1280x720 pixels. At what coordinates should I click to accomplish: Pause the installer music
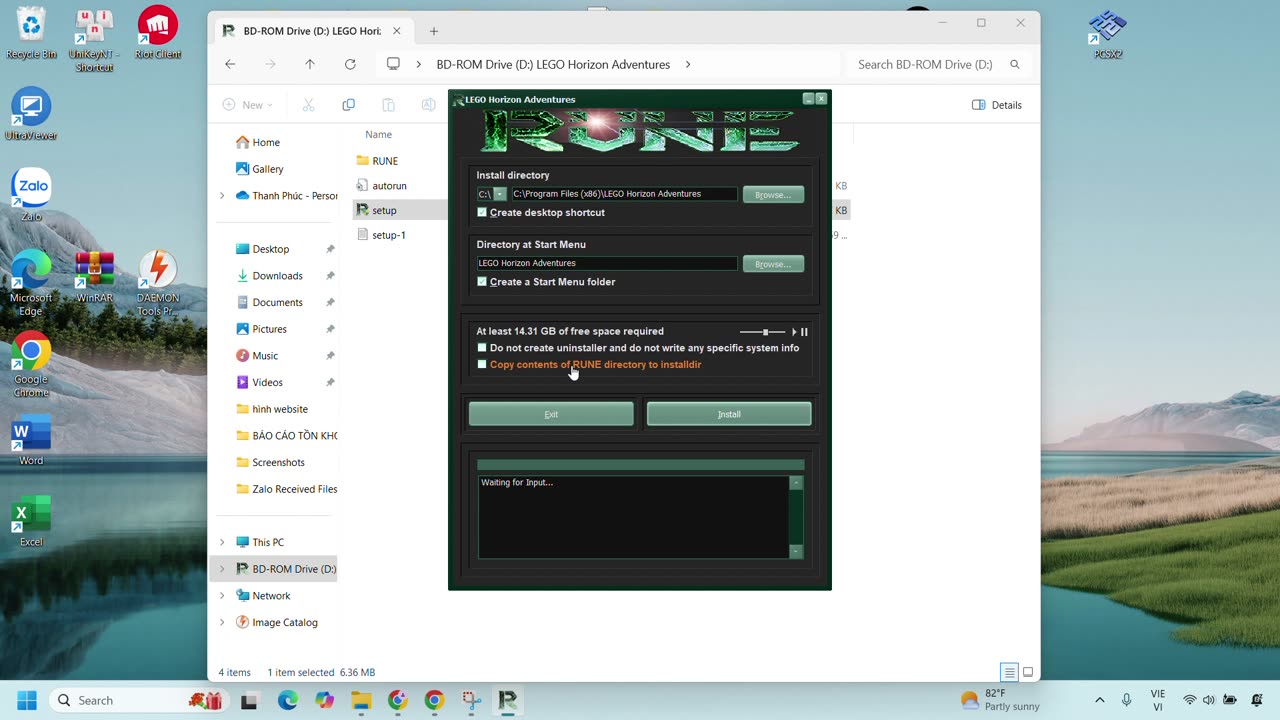tap(804, 332)
